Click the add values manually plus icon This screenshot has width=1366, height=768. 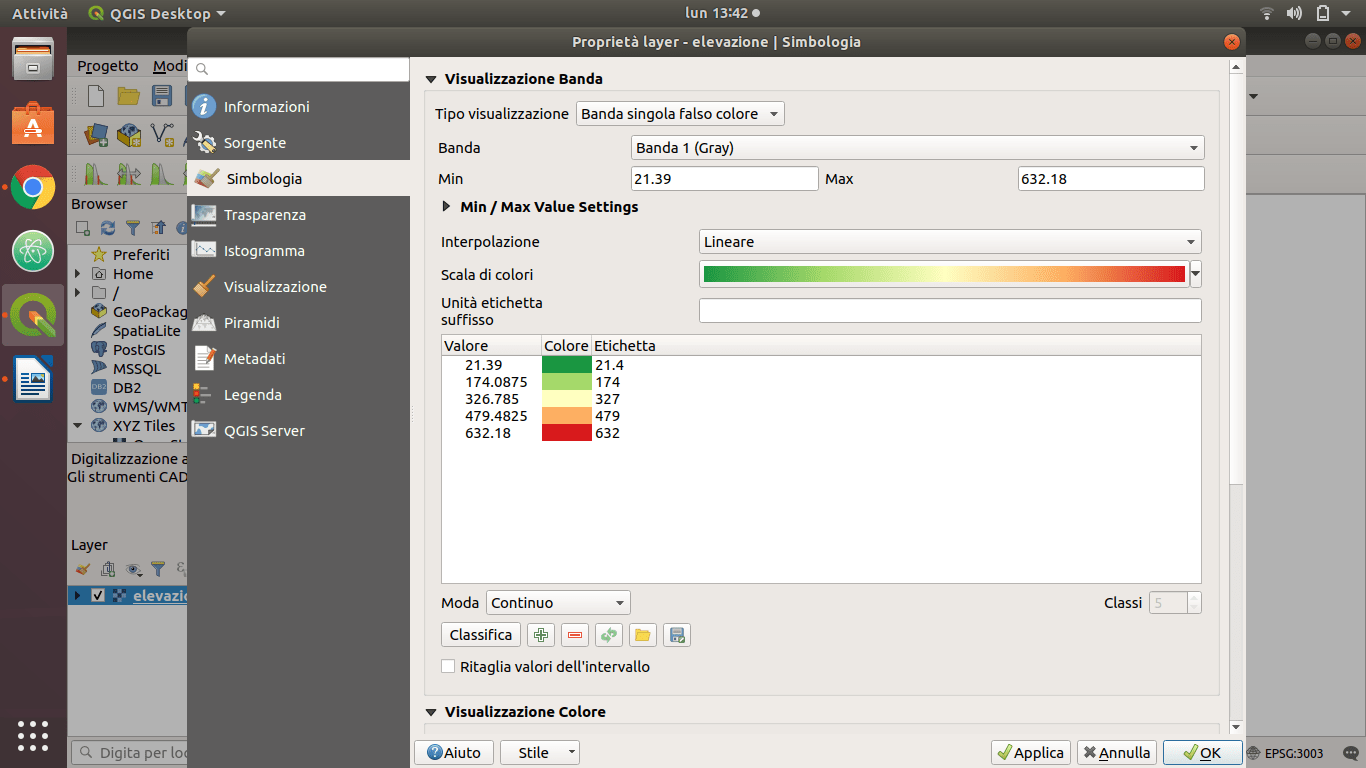click(541, 635)
